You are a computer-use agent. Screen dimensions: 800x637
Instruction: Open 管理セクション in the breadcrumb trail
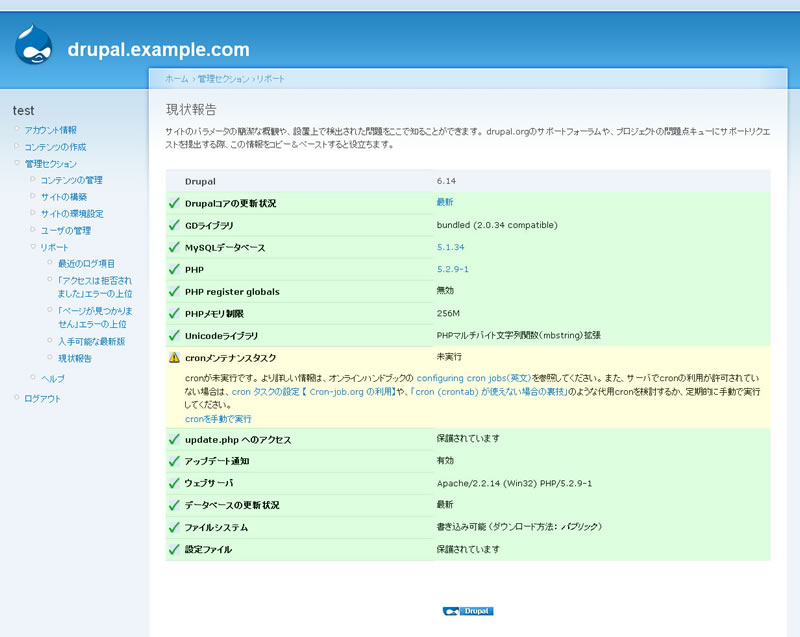tap(223, 79)
